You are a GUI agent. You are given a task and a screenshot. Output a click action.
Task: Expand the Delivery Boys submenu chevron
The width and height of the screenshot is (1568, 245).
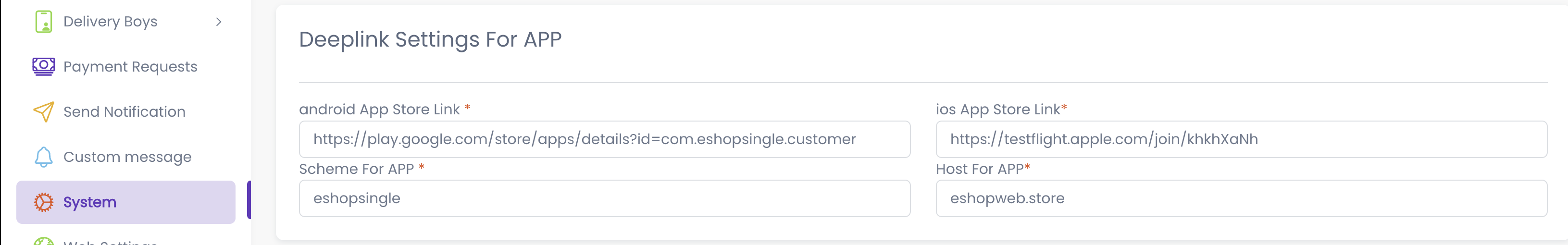(219, 22)
